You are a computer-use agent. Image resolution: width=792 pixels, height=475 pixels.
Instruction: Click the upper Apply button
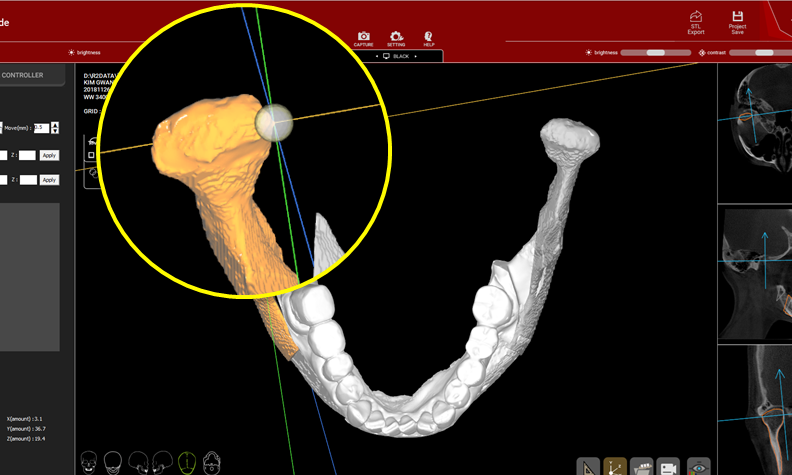(49, 156)
